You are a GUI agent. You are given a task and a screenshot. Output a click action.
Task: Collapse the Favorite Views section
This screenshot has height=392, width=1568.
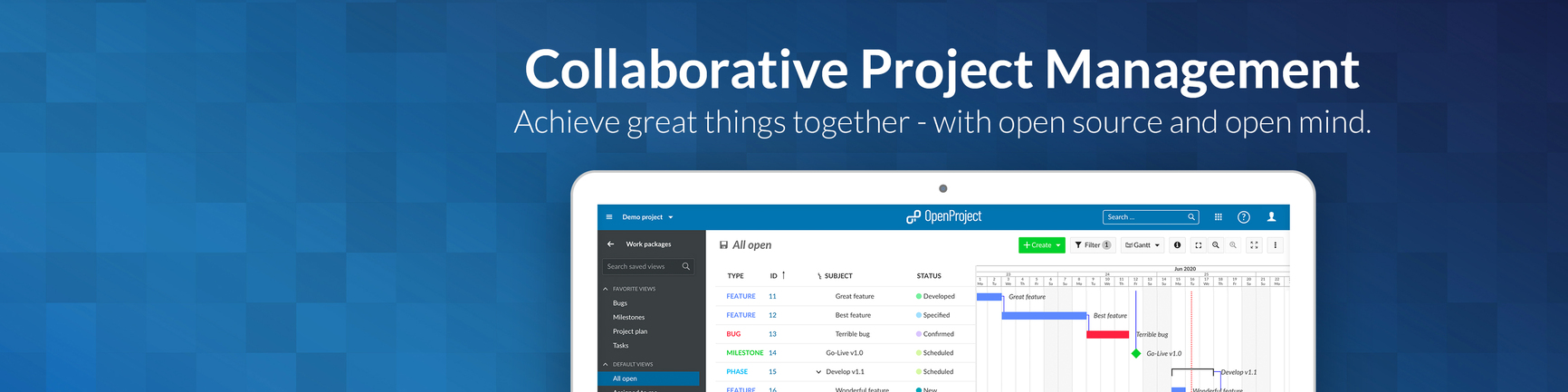point(606,289)
